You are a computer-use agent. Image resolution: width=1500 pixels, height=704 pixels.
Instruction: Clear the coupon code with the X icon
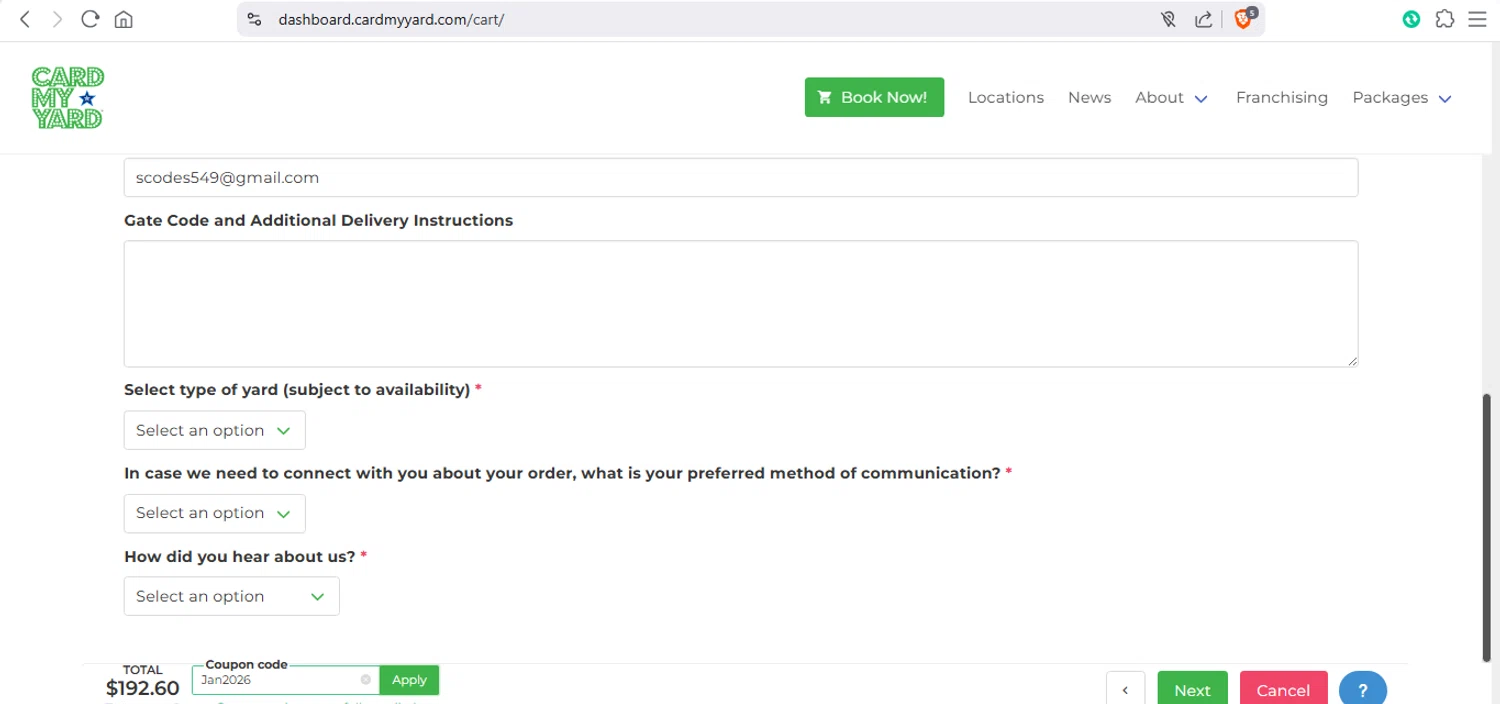pos(366,680)
